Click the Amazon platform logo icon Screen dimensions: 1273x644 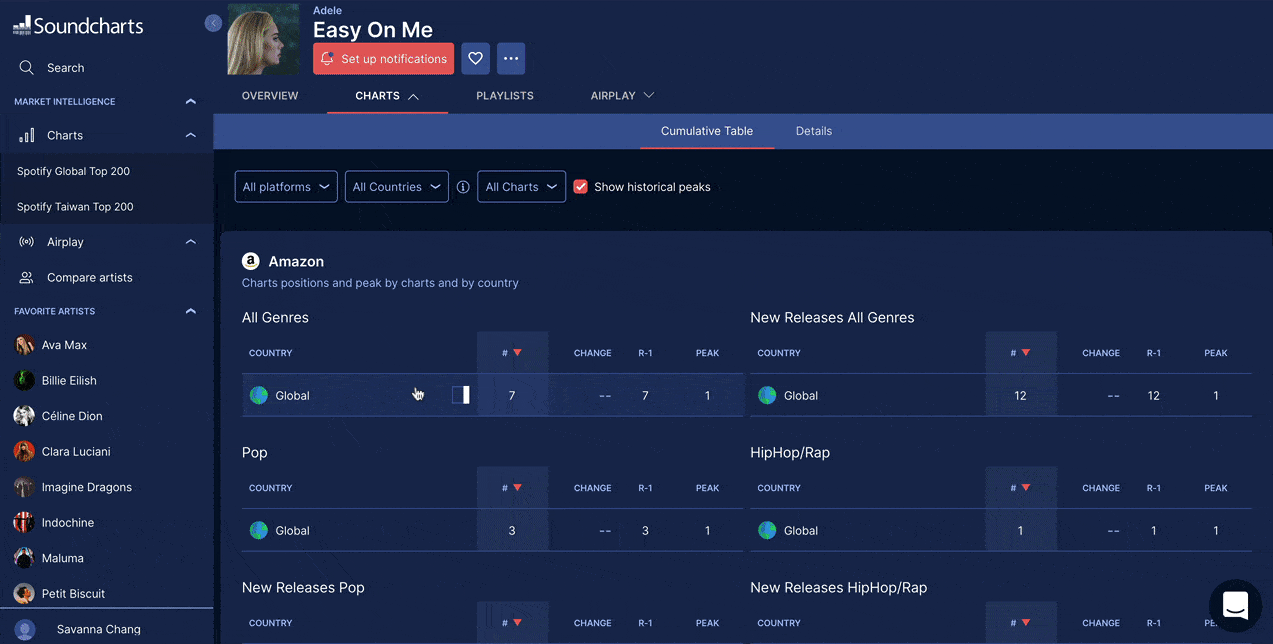[251, 261]
